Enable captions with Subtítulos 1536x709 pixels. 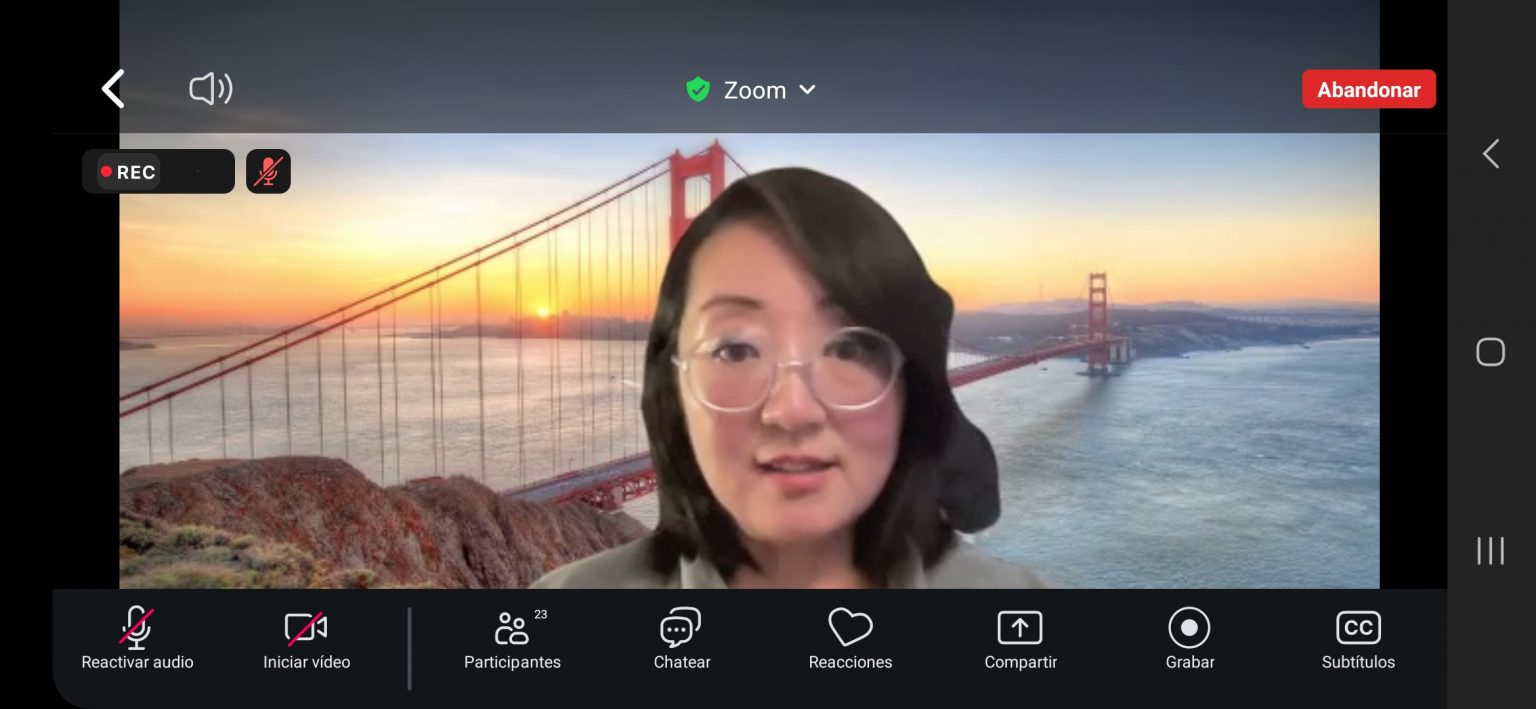(1358, 640)
